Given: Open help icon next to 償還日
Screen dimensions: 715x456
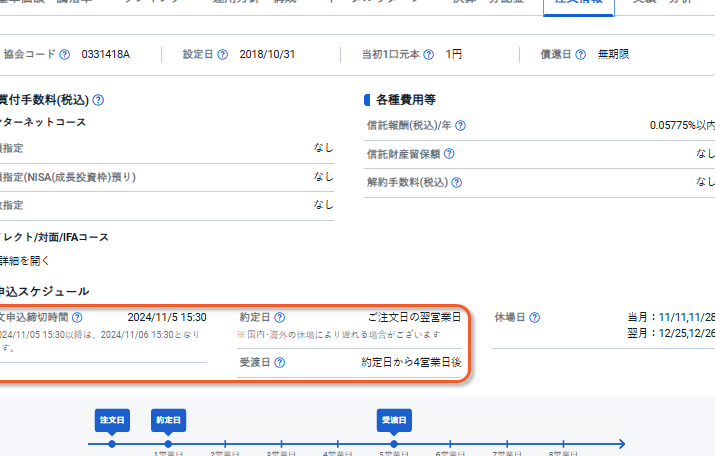Looking at the screenshot, I should pos(580,55).
